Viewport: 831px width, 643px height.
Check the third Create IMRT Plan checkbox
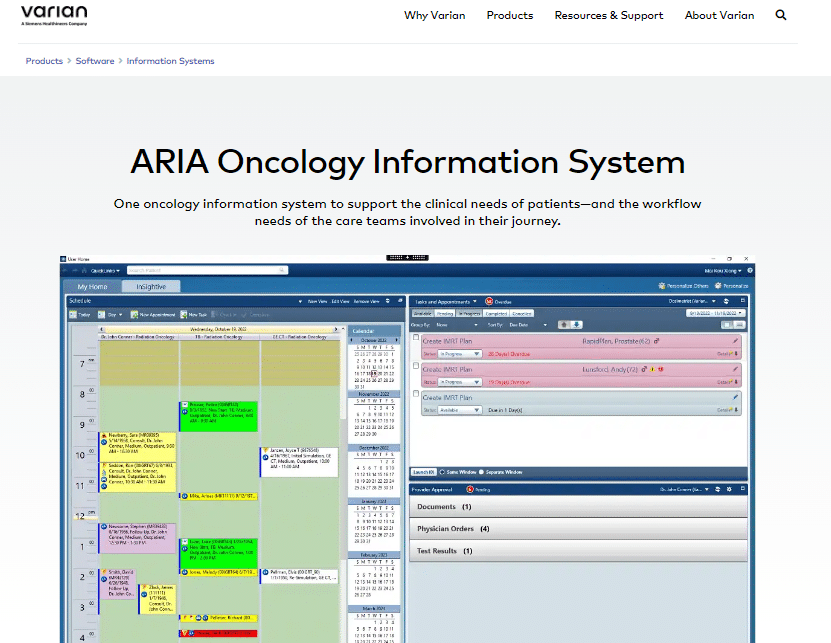click(x=416, y=394)
